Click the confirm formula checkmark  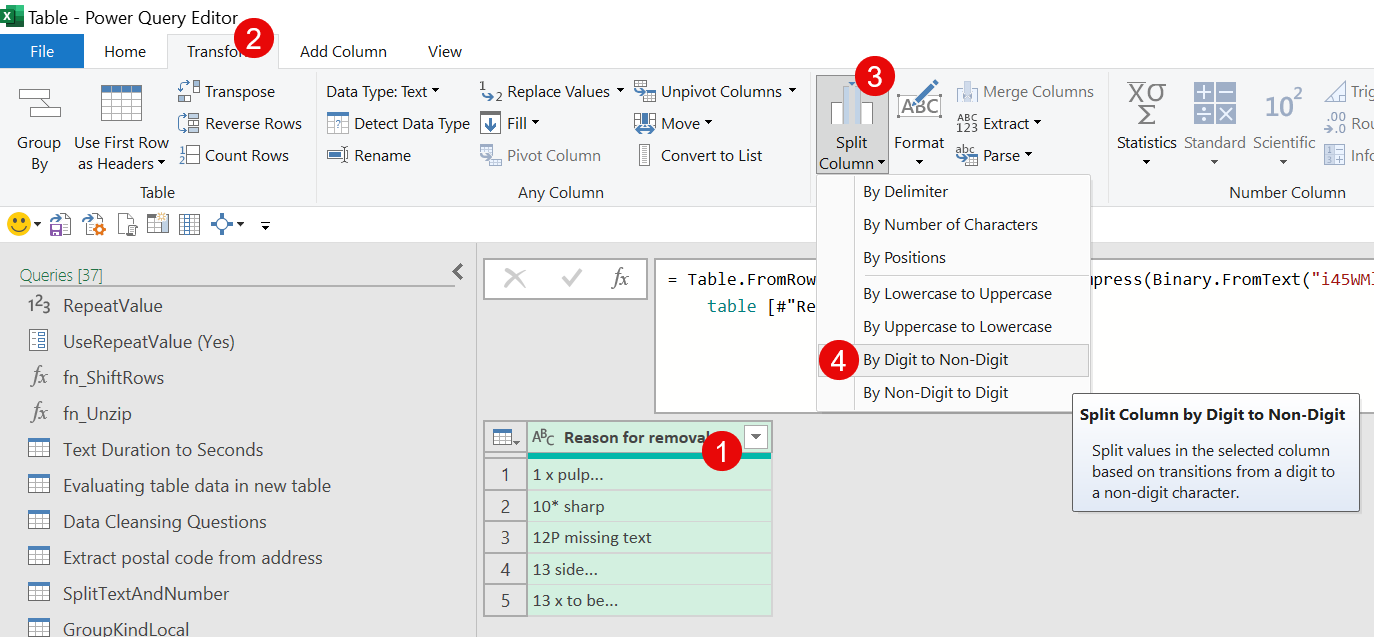pyautogui.click(x=571, y=279)
